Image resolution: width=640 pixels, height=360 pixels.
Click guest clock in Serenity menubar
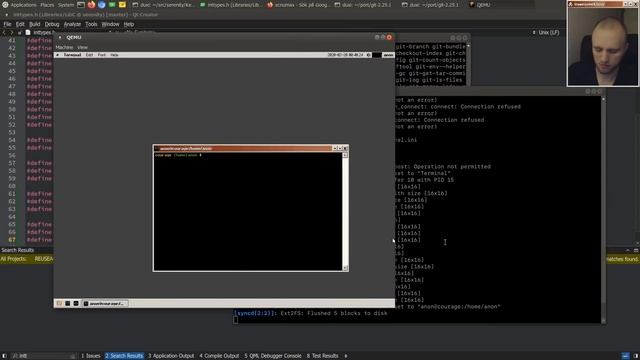tap(345, 55)
